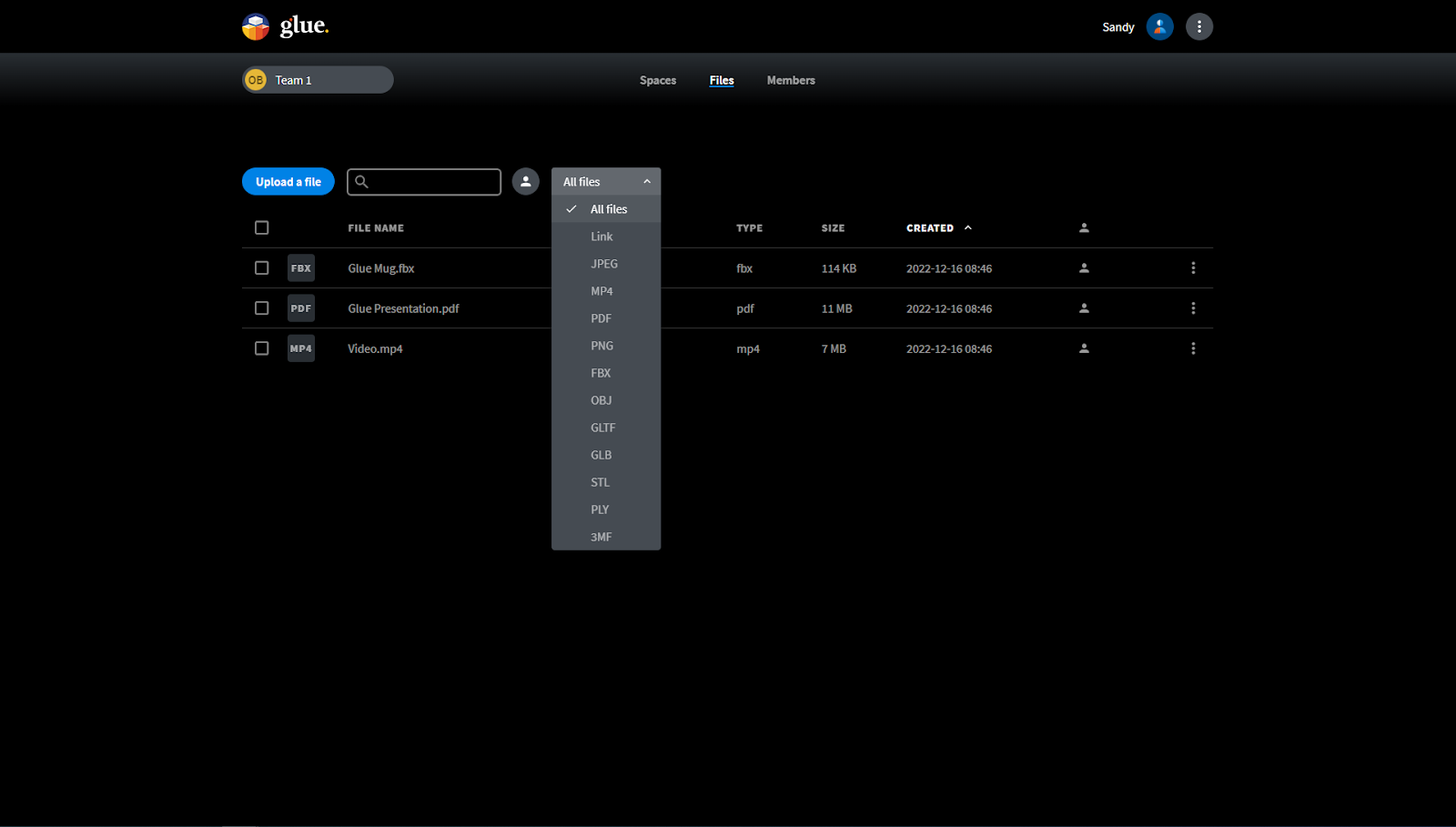Filter files by PDF option
Viewport: 1456px width, 827px height.
(606, 318)
